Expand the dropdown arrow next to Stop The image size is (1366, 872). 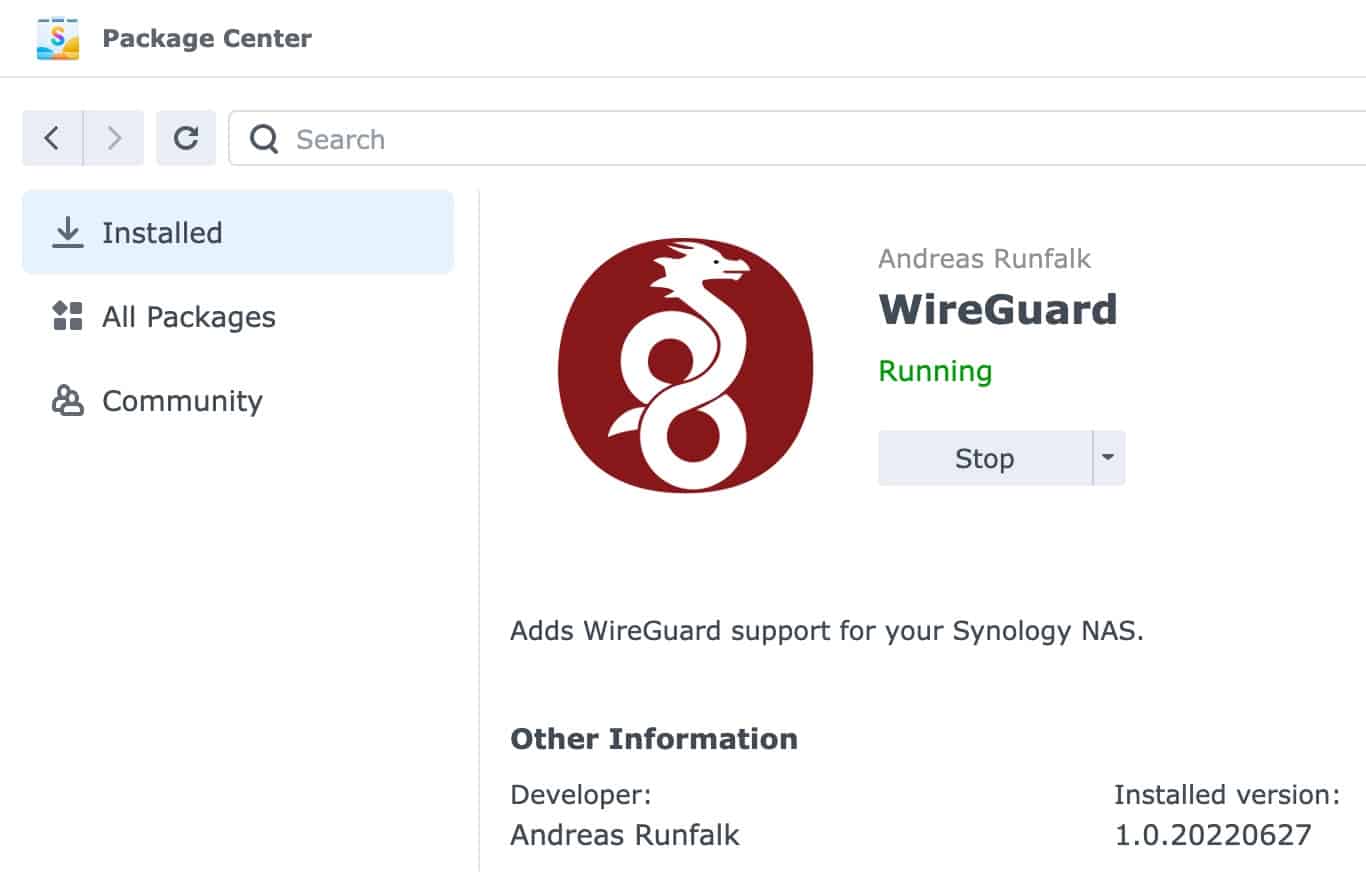click(x=1109, y=458)
